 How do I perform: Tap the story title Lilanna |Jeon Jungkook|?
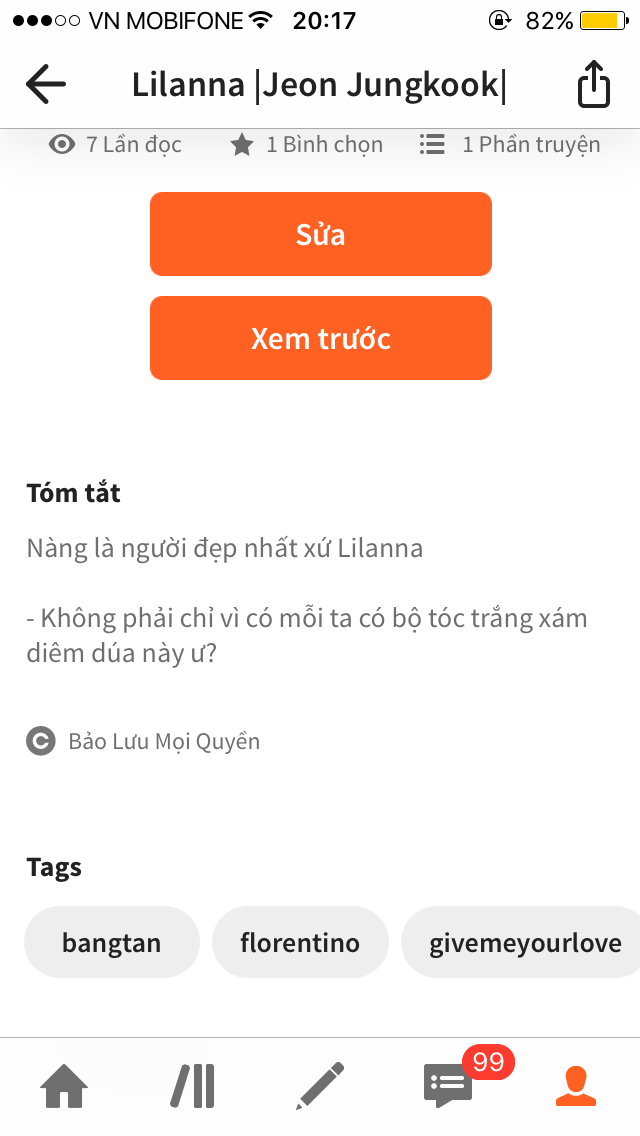319,84
